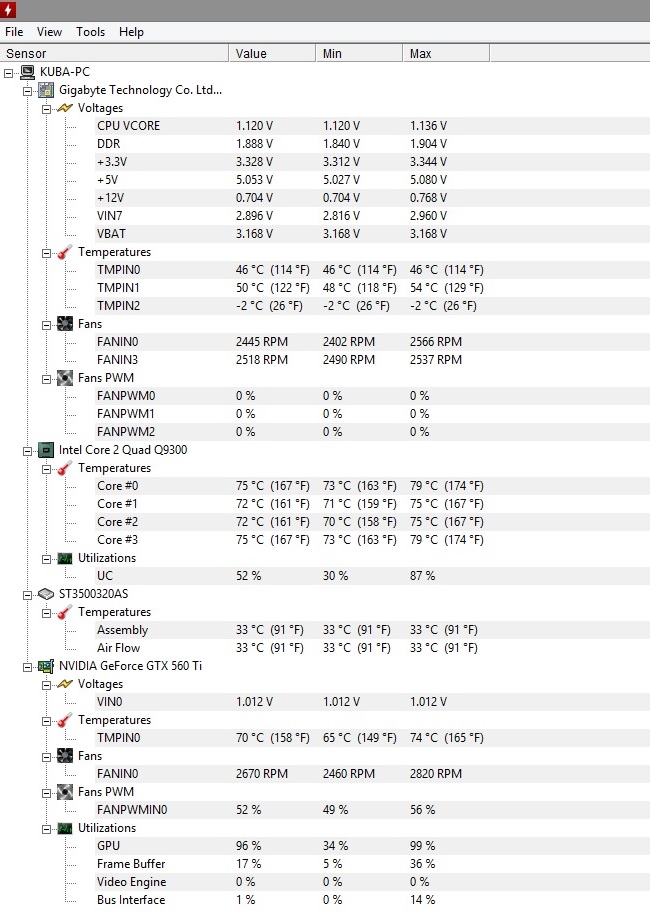This screenshot has width=650, height=915.
Task: Click the fan icon beside Gigabyte Fans PWM
Action: pos(65,378)
